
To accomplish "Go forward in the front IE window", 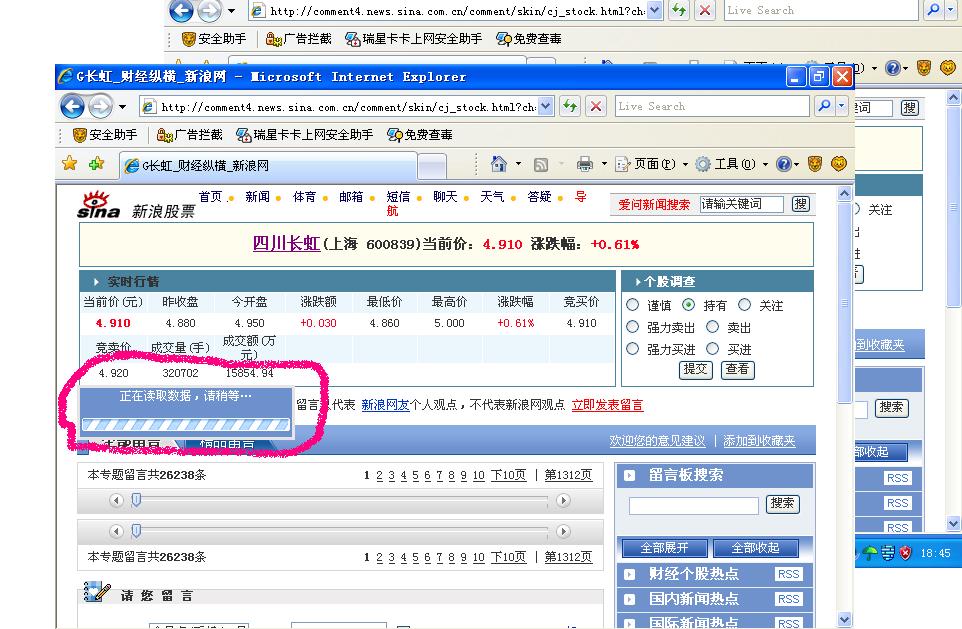I will pos(99,107).
